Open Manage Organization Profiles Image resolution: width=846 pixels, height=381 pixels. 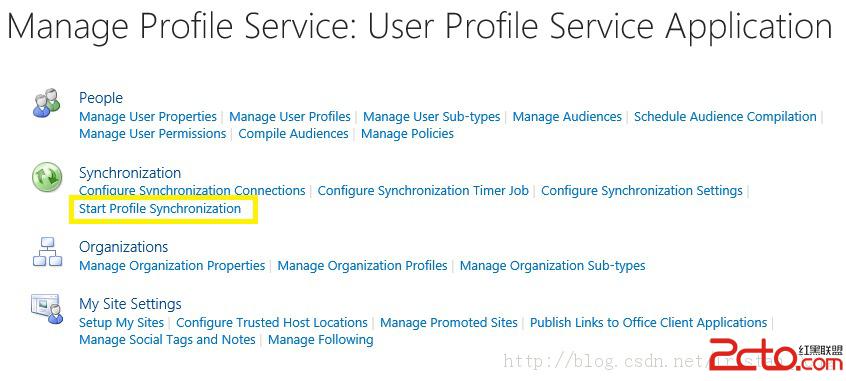[363, 266]
